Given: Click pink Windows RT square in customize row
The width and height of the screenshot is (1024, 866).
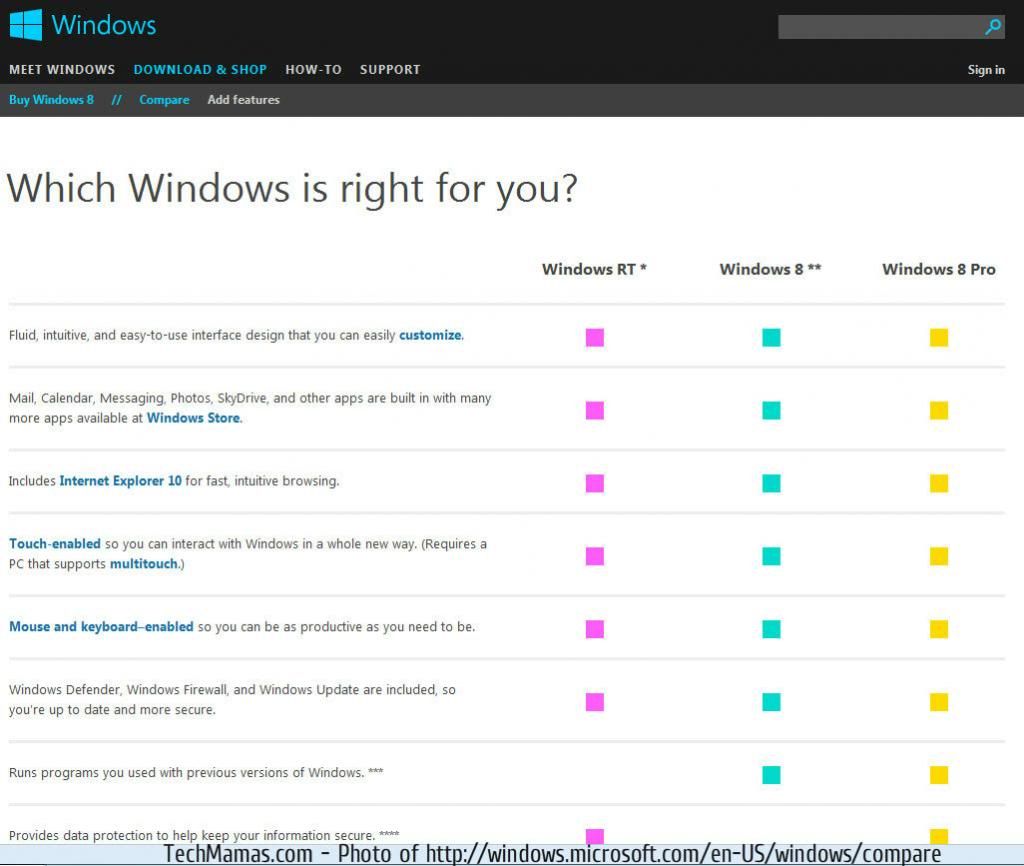Looking at the screenshot, I should tap(595, 337).
